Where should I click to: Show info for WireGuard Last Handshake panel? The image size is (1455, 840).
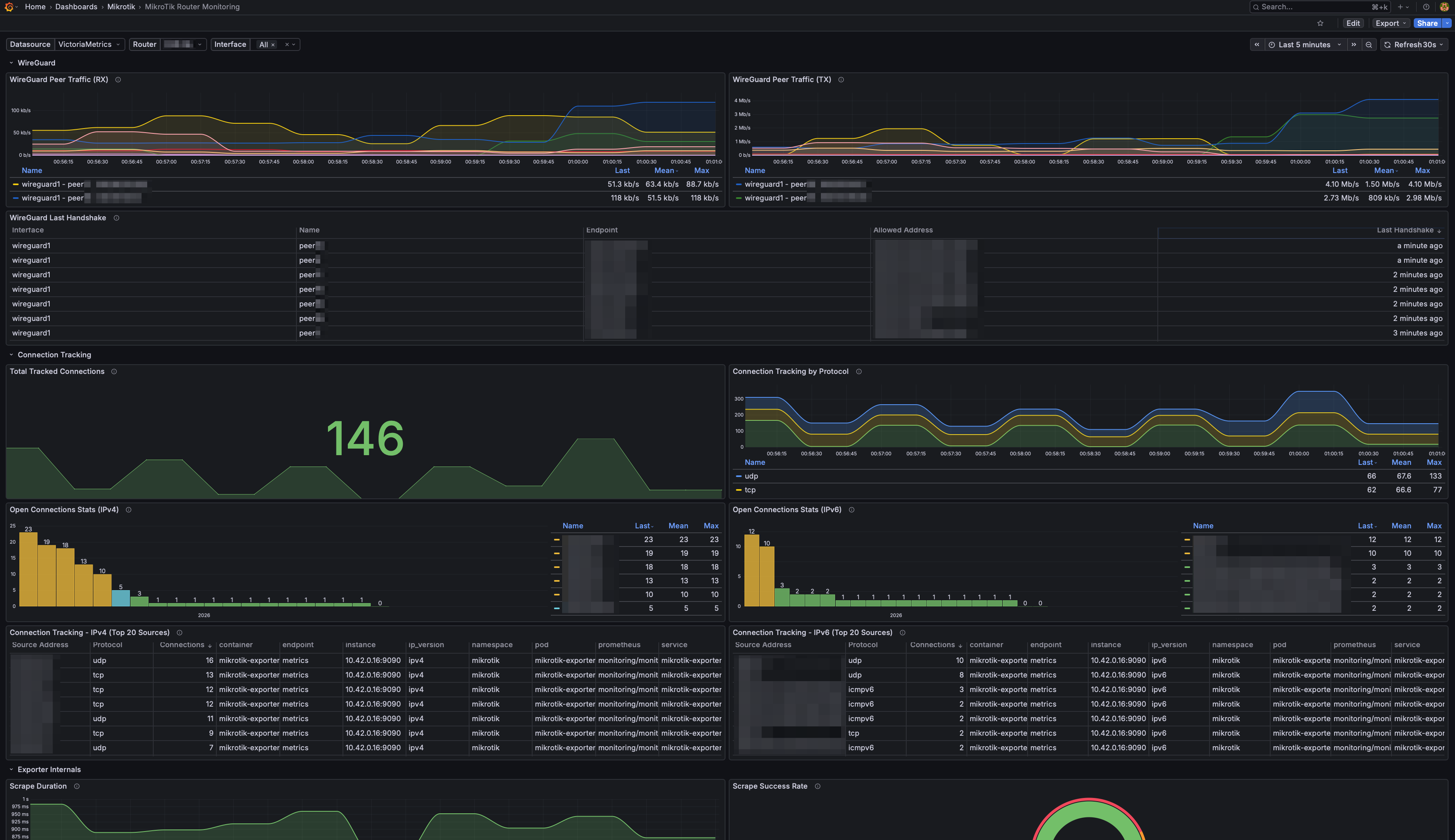tap(116, 217)
